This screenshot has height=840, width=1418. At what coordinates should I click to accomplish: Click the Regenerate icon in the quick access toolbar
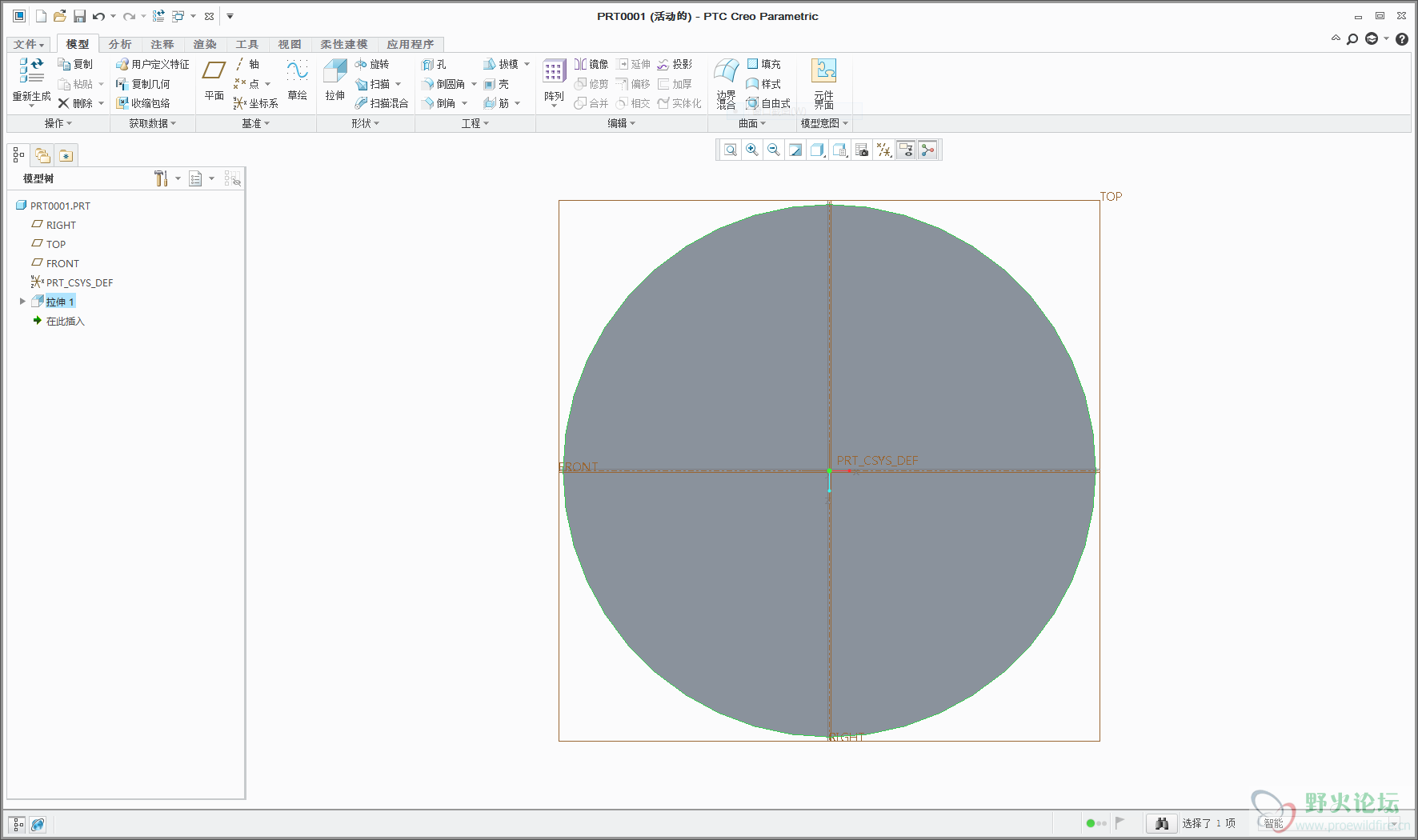pyautogui.click(x=158, y=16)
